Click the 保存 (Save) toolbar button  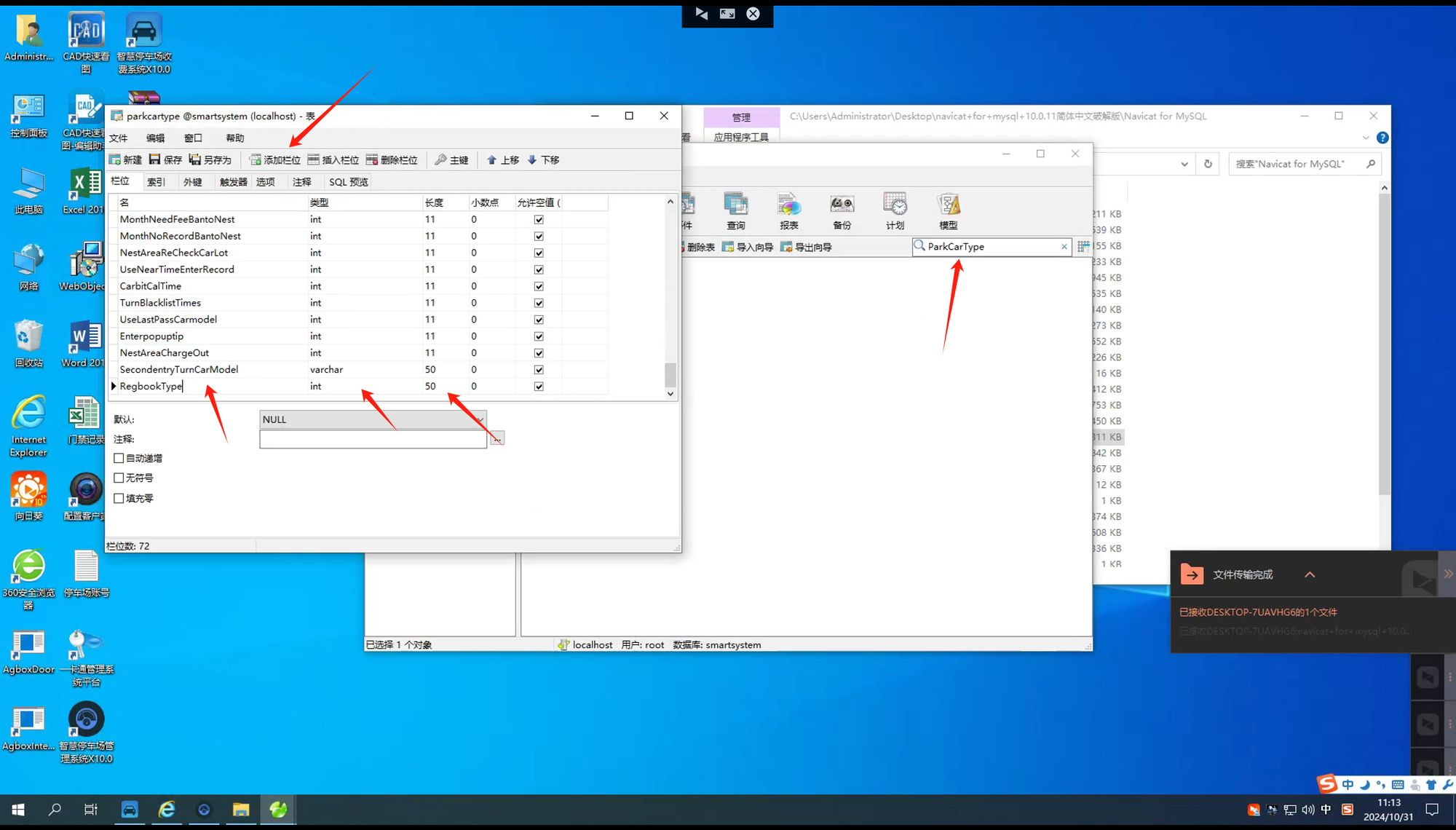pos(165,159)
